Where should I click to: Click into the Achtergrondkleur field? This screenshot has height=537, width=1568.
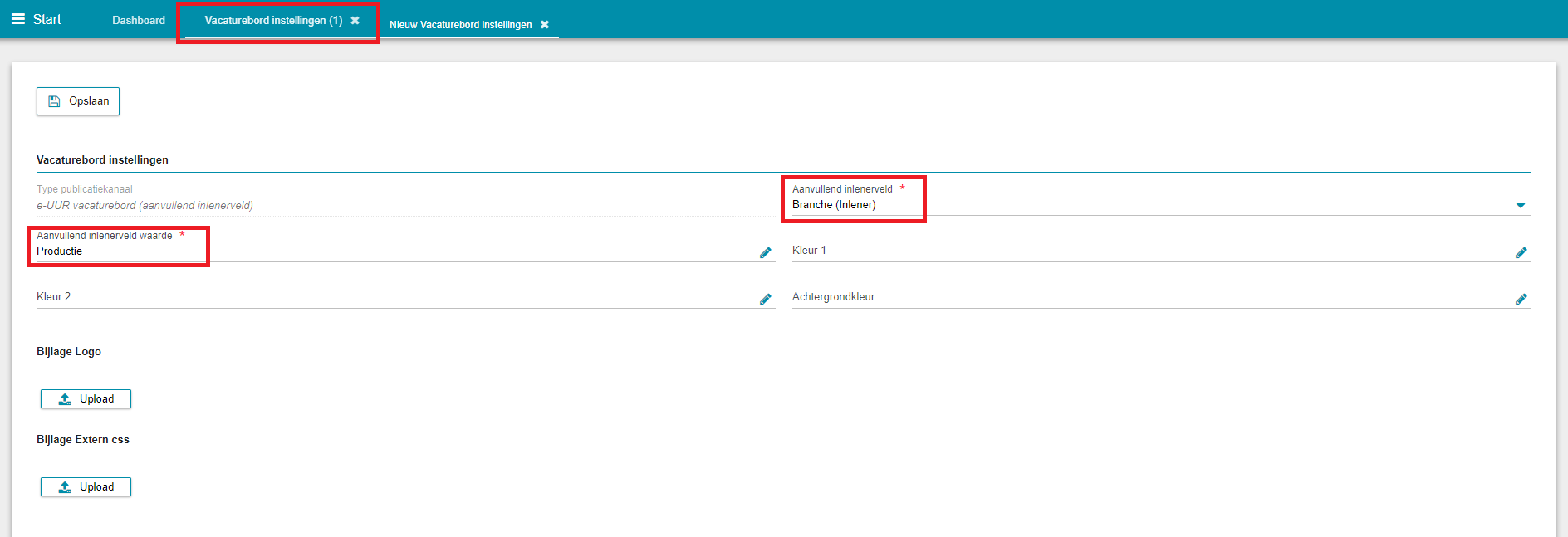[1146, 297]
